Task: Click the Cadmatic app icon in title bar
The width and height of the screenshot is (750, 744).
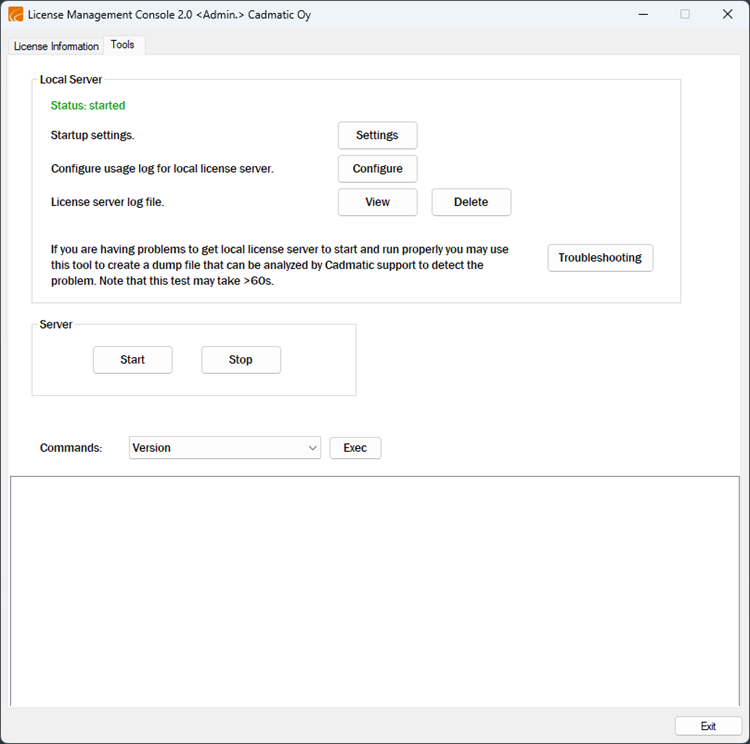Action: (x=15, y=14)
